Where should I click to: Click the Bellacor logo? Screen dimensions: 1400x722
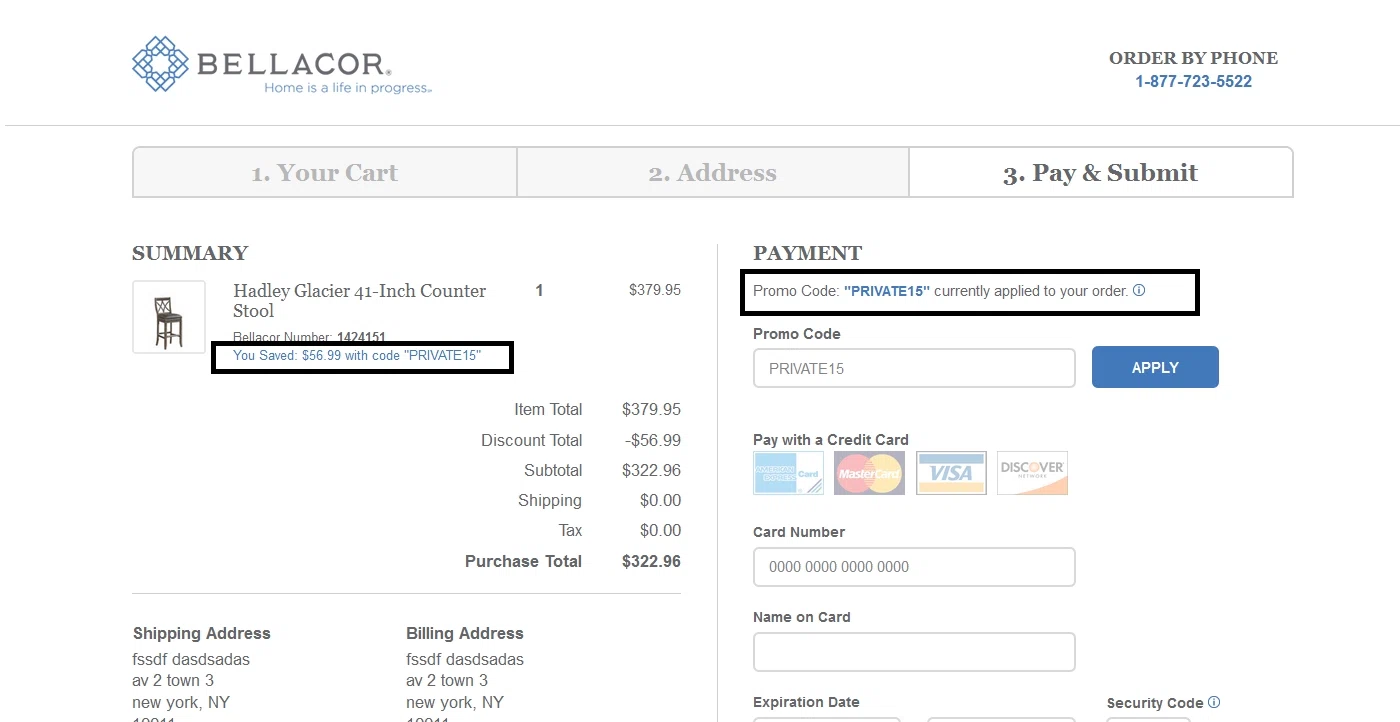(282, 65)
